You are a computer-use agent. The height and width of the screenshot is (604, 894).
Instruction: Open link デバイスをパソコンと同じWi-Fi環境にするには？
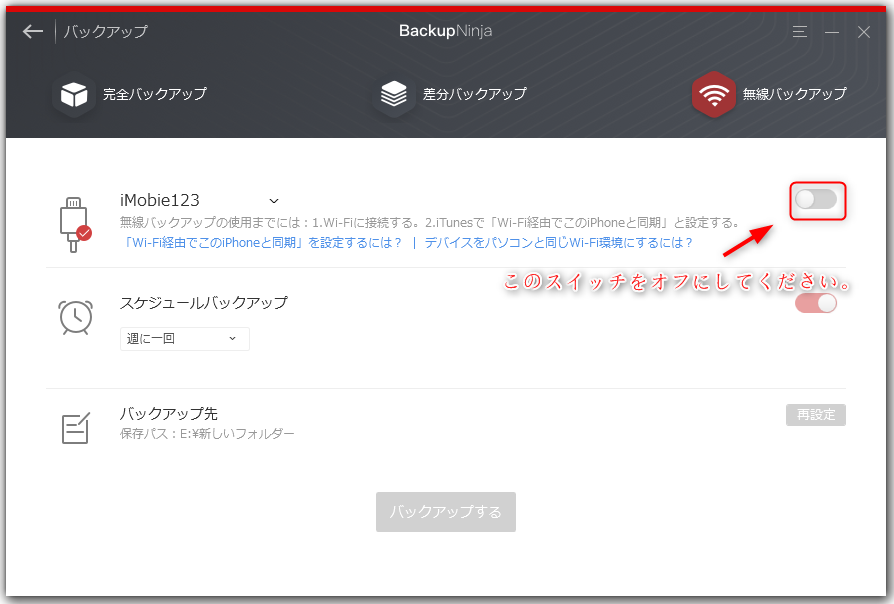558,243
